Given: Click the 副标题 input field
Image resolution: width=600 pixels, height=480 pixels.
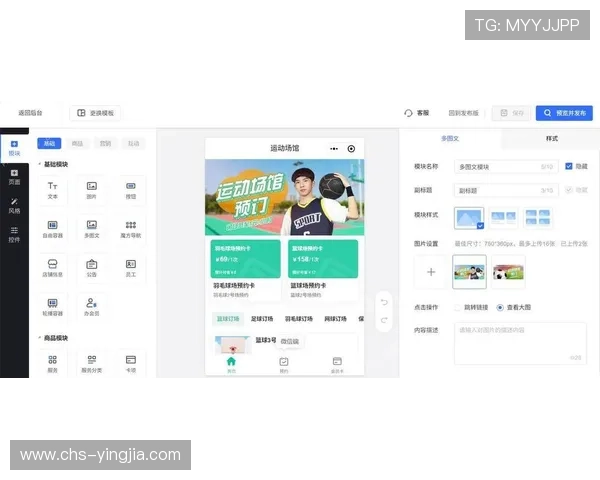Looking at the screenshot, I should point(506,190).
